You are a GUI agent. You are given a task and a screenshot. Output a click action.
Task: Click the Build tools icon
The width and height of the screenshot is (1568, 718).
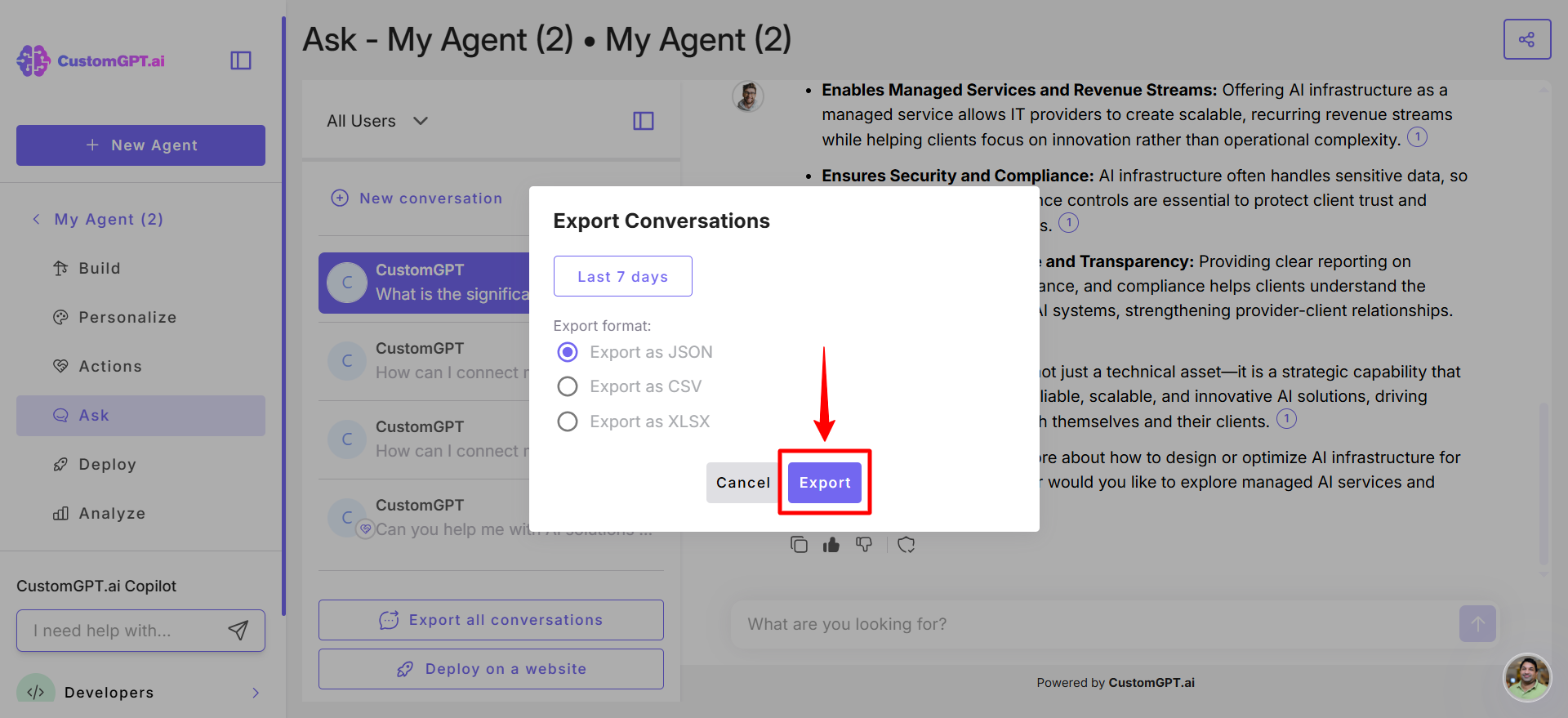point(60,268)
